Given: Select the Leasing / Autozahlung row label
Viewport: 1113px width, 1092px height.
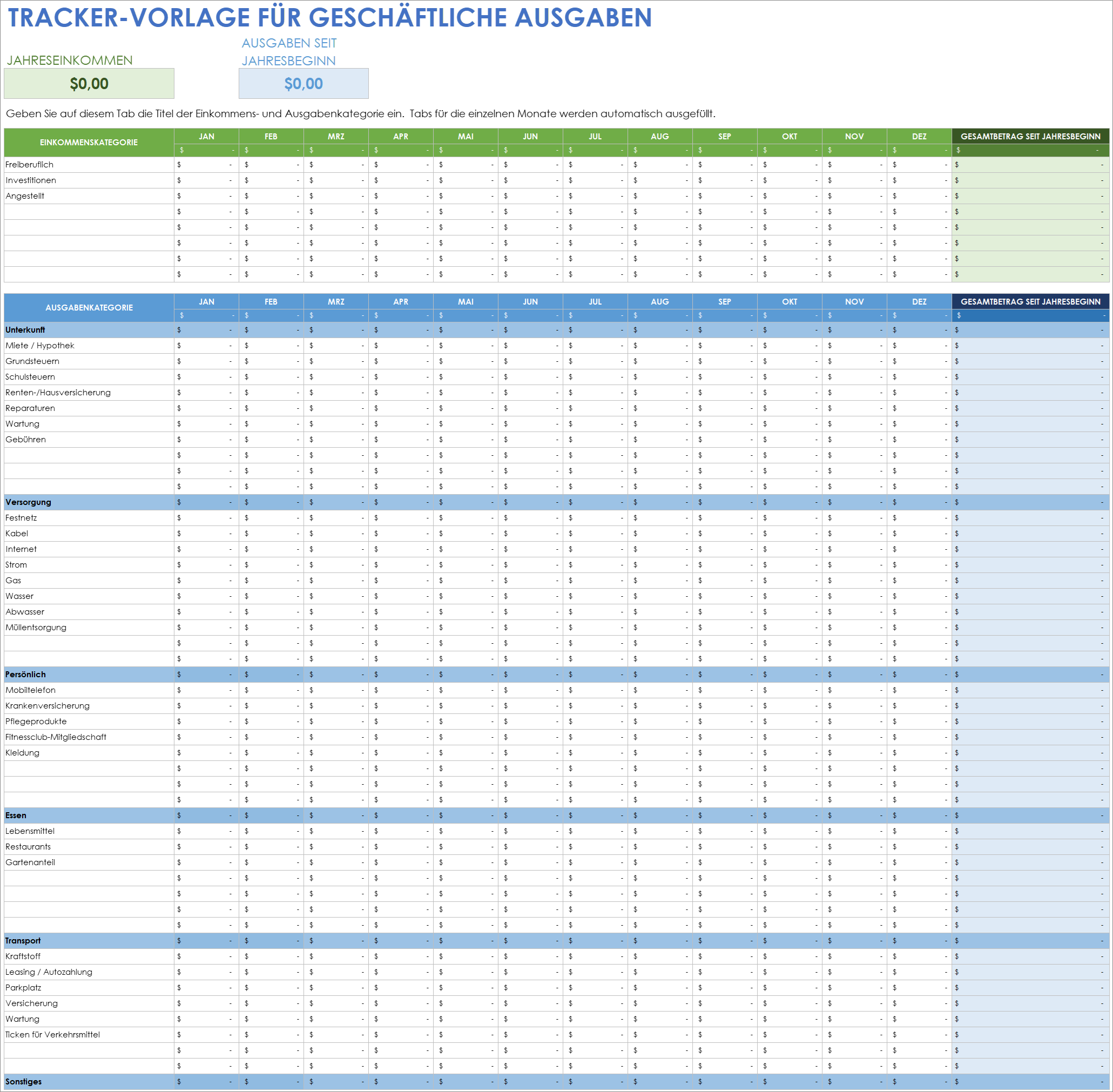Looking at the screenshot, I should point(89,972).
